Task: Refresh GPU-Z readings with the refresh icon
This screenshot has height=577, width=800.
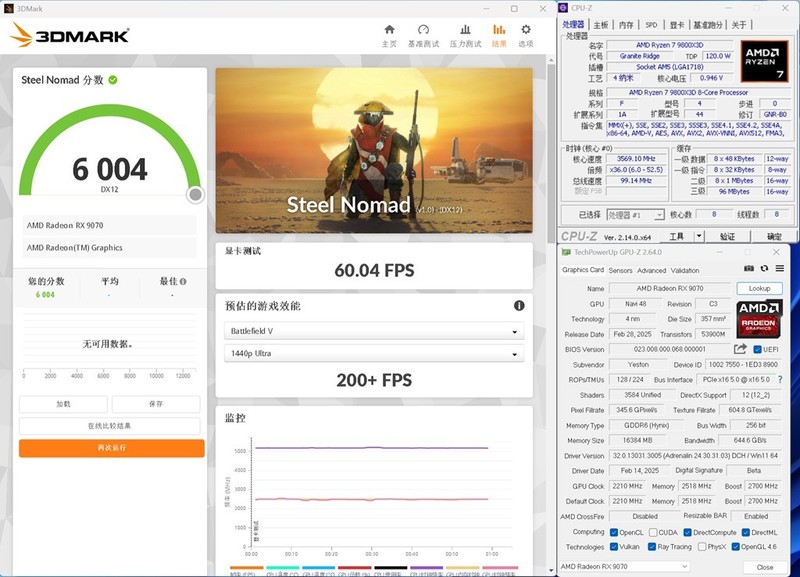Action: pos(764,266)
